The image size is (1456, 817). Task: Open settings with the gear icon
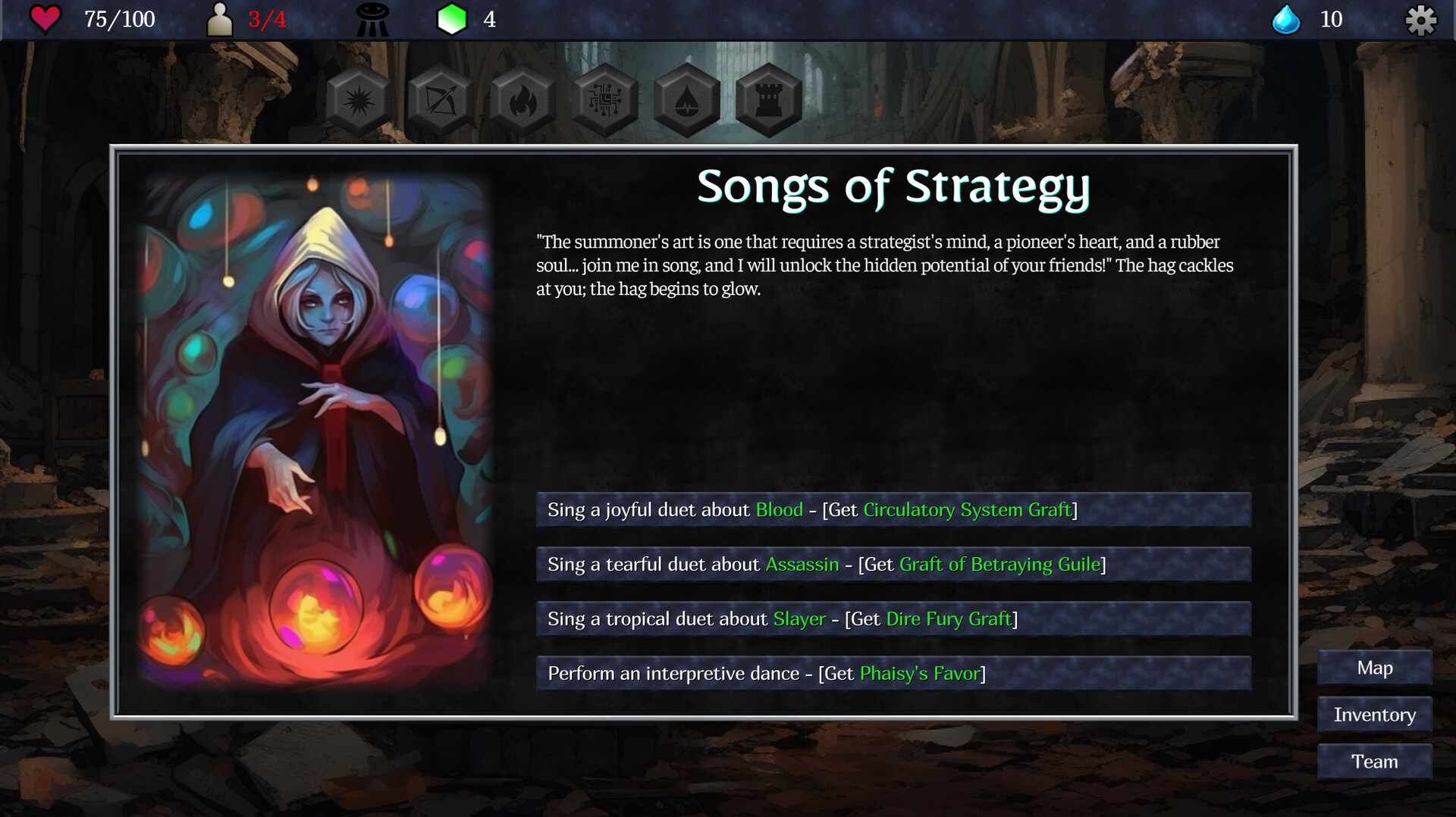click(x=1421, y=20)
